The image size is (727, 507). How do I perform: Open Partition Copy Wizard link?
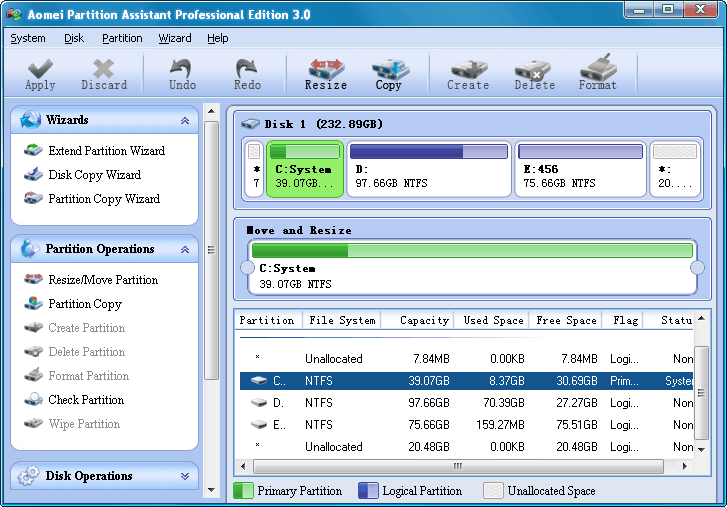[x=104, y=199]
